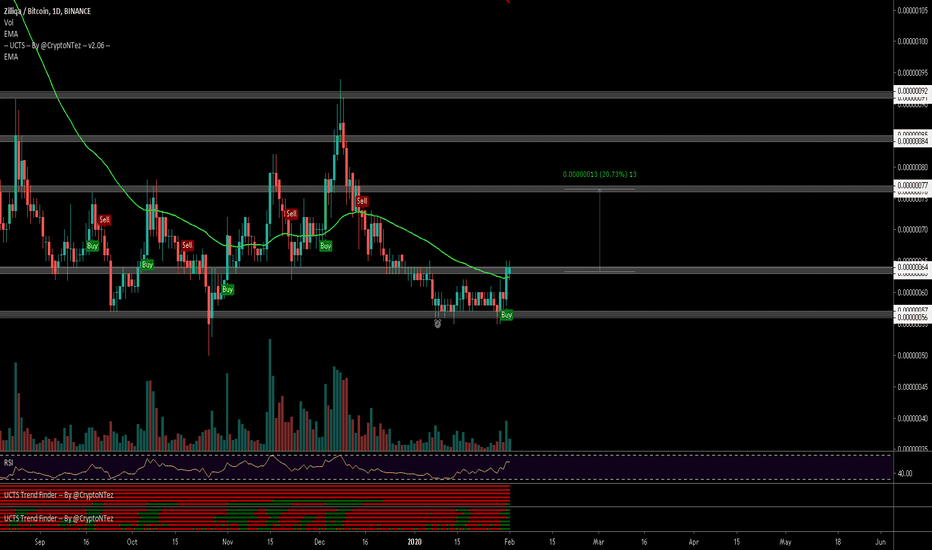The height and width of the screenshot is (550, 932).
Task: Click the Buy signal marker near start of November
Action: [x=227, y=290]
